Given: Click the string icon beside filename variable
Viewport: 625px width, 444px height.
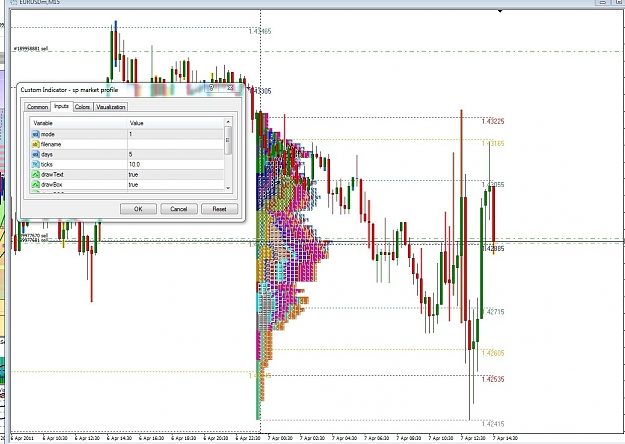Looking at the screenshot, I should tap(35, 144).
